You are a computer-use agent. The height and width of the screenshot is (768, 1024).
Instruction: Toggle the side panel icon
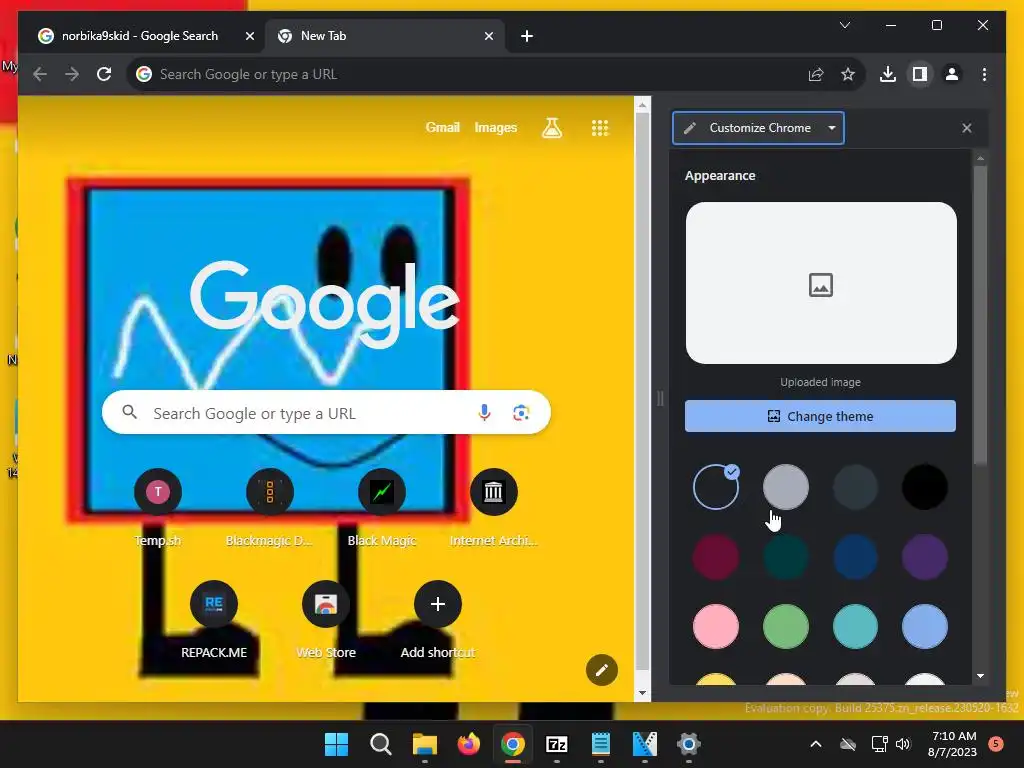tap(920, 74)
